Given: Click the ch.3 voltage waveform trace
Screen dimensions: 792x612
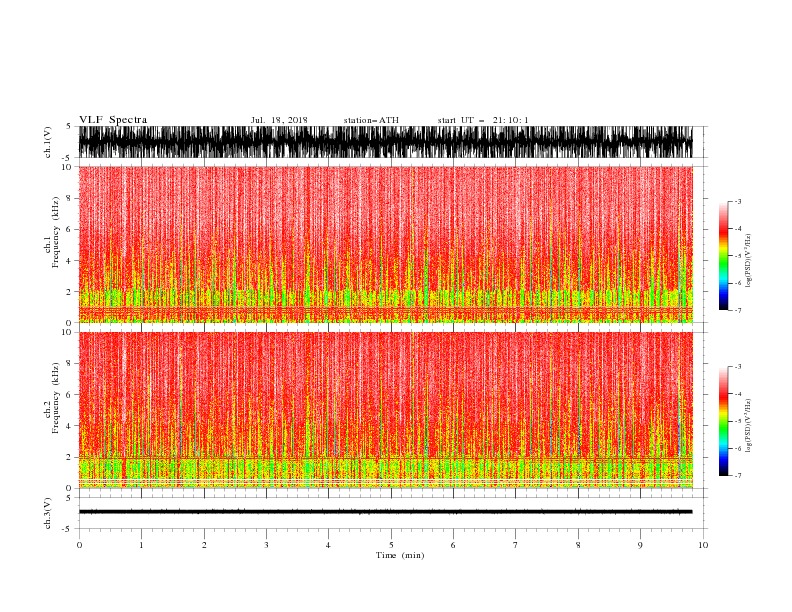Looking at the screenshot, I should [385, 512].
